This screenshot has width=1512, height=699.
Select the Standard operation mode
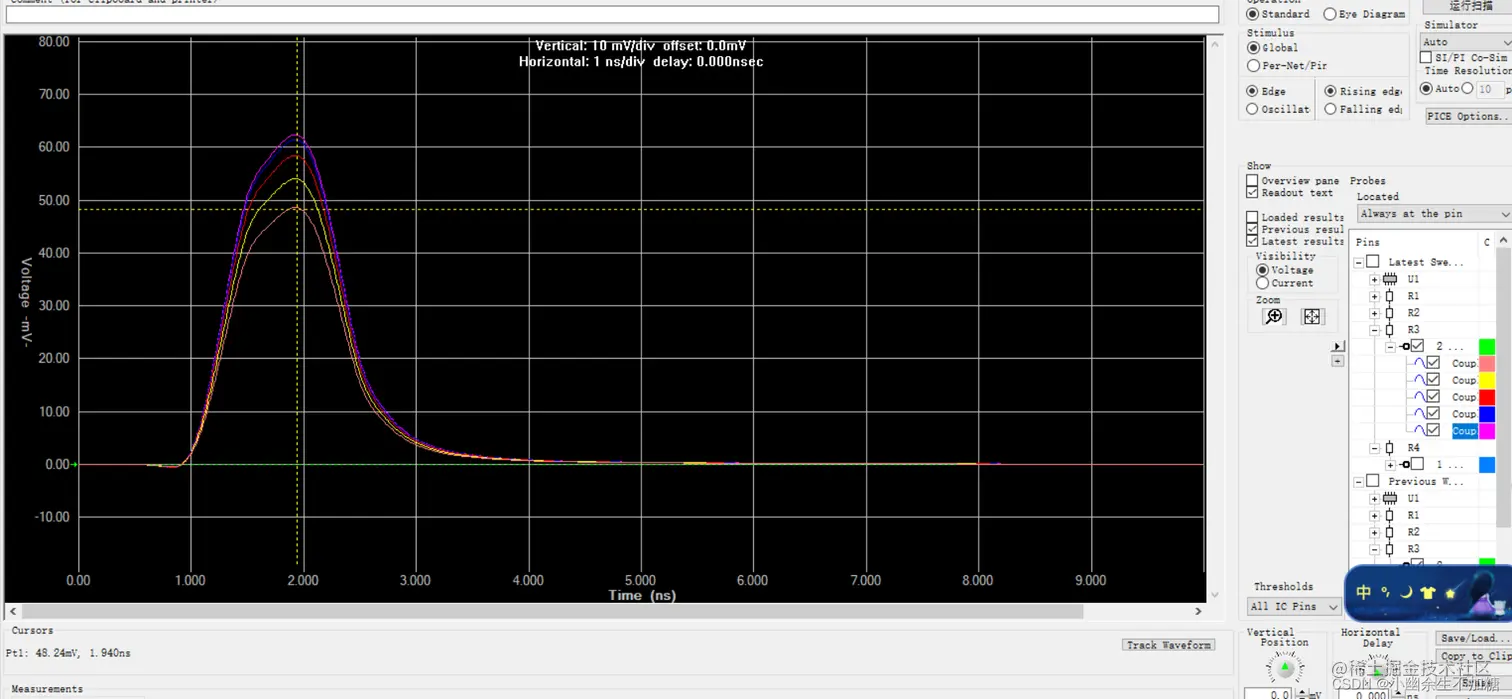point(1253,14)
